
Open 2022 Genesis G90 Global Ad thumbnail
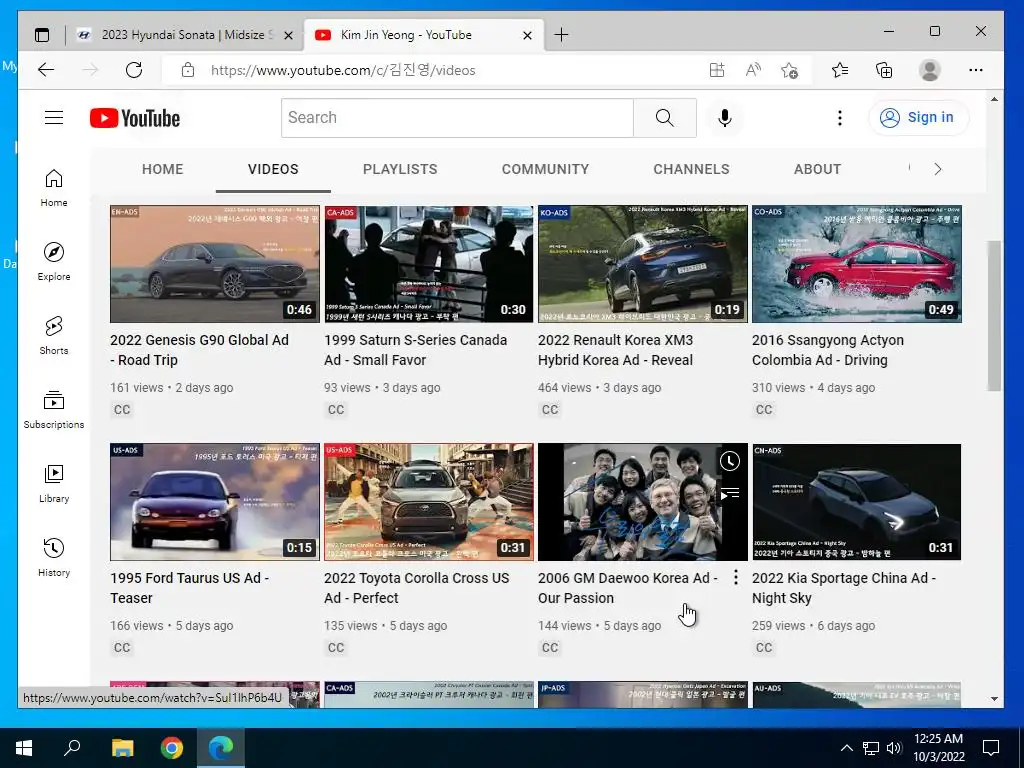pos(215,264)
